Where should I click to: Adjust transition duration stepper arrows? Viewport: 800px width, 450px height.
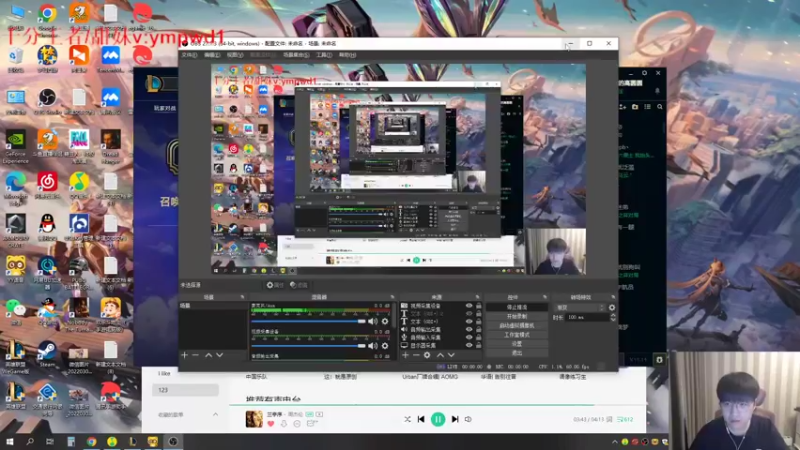pyautogui.click(x=613, y=317)
